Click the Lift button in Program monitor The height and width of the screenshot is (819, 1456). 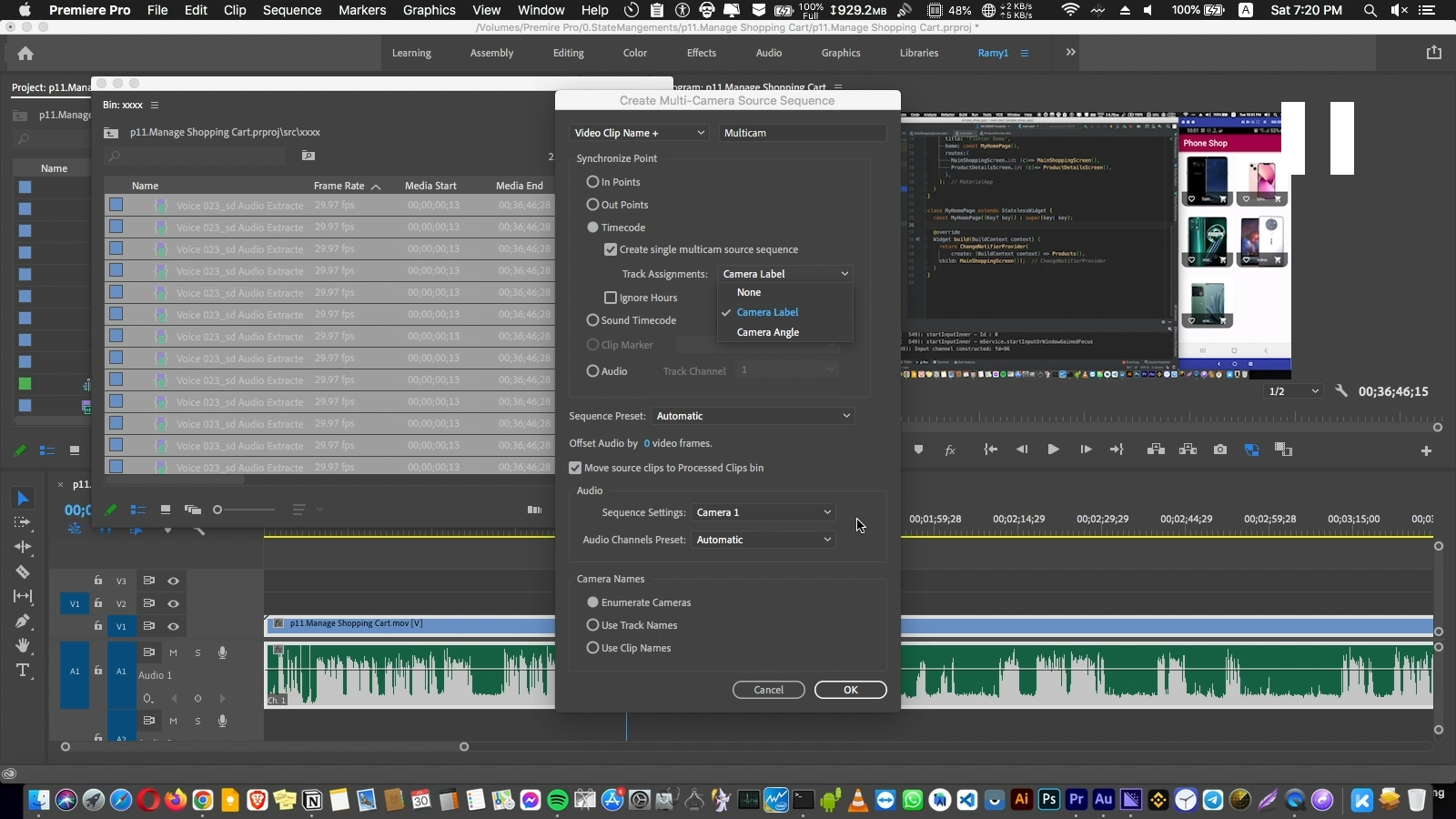pos(1156,450)
